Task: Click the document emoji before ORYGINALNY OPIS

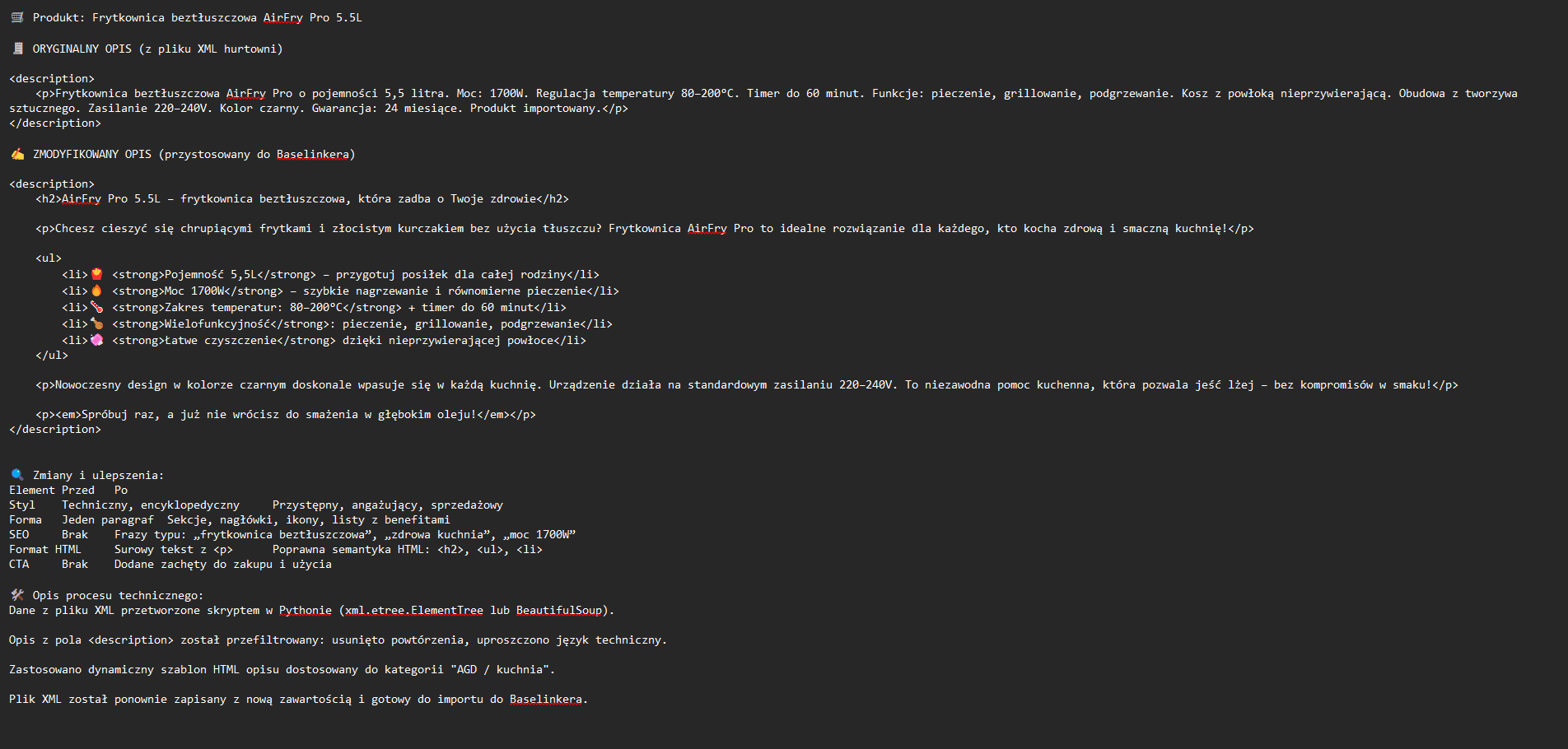Action: [x=17, y=49]
